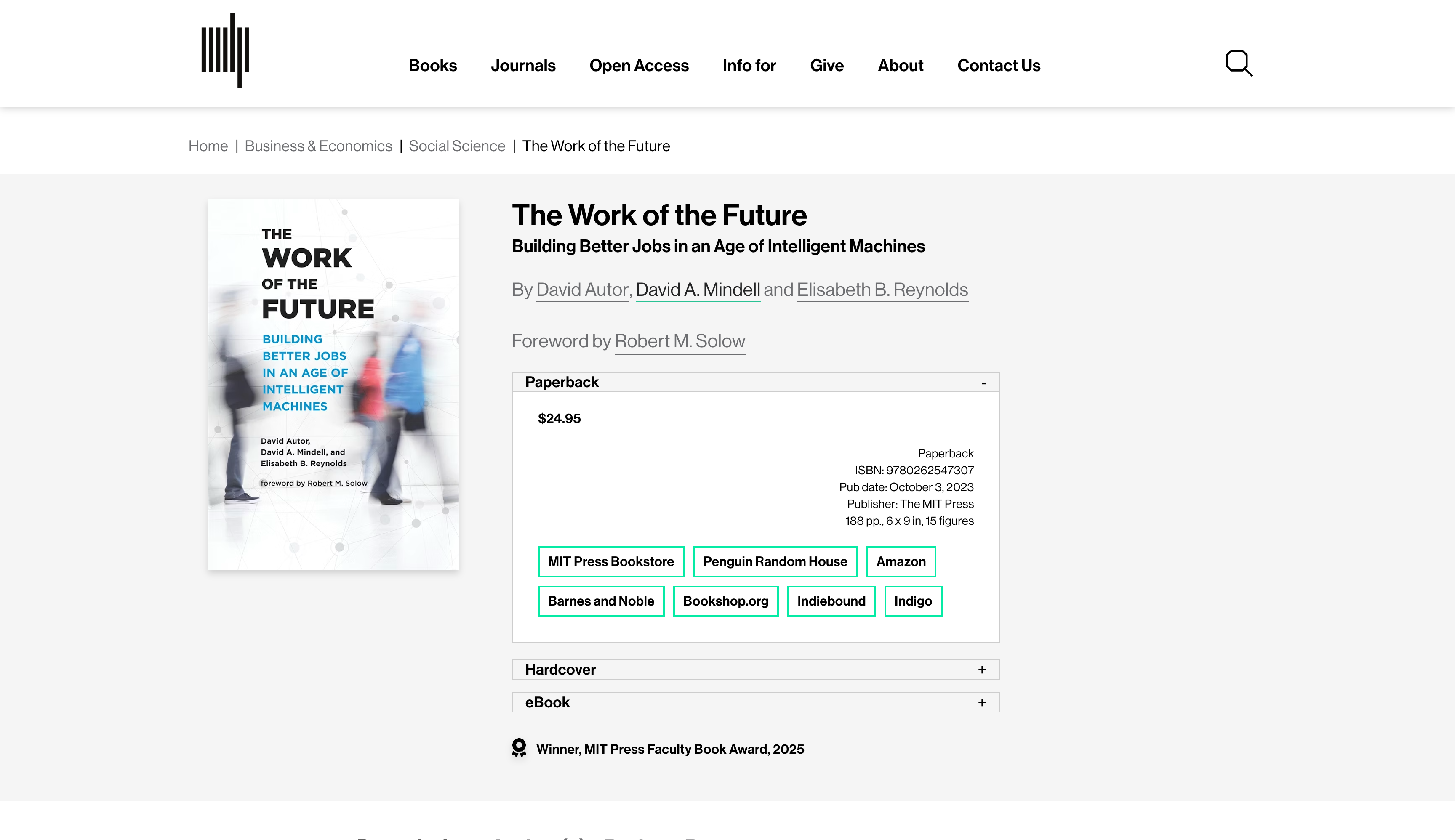Click the award ribbon icon

(519, 748)
